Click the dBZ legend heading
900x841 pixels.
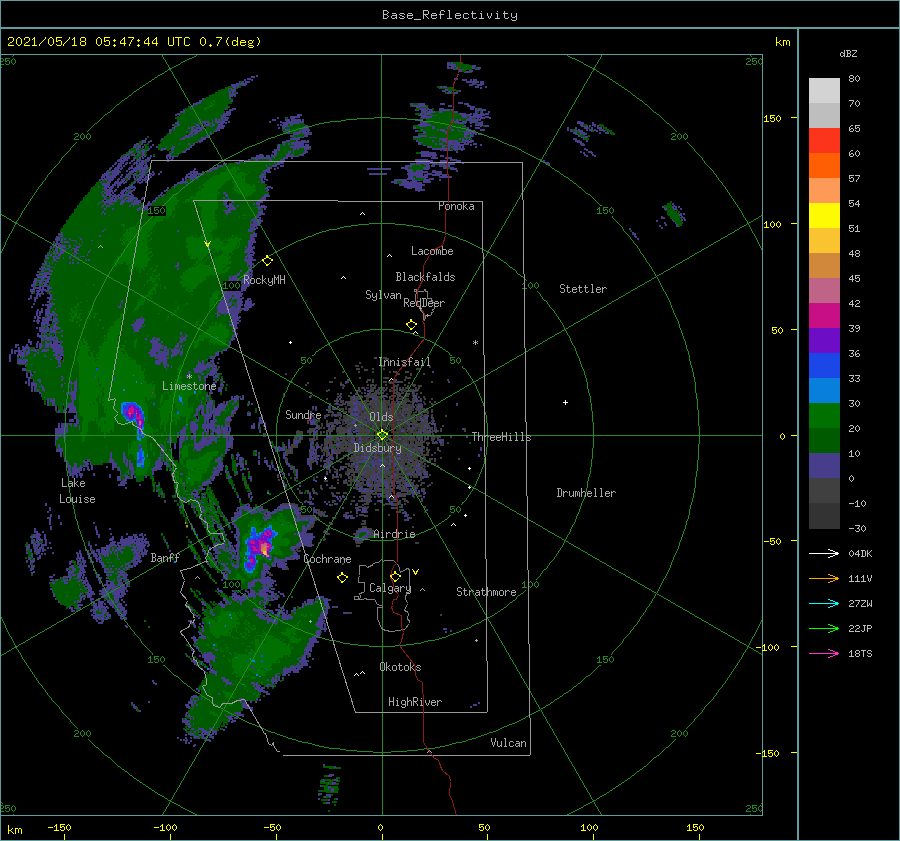coord(848,54)
